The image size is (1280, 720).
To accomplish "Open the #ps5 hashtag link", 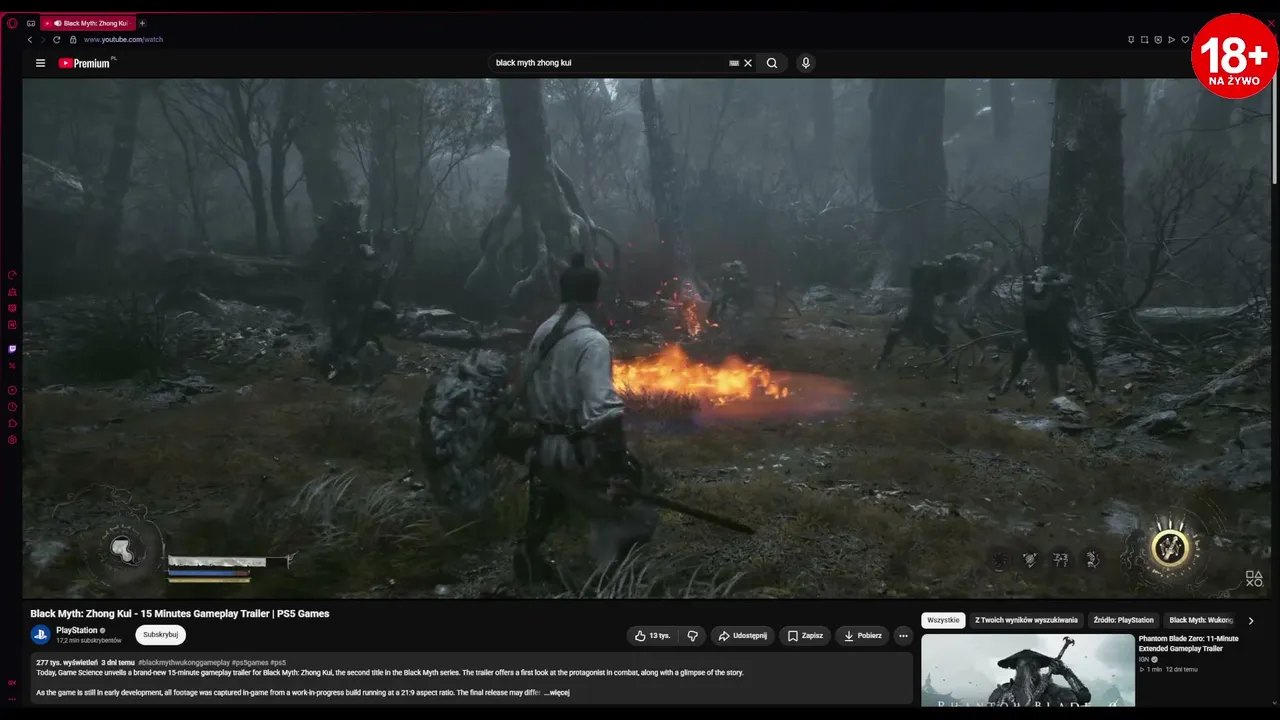I will [278, 663].
